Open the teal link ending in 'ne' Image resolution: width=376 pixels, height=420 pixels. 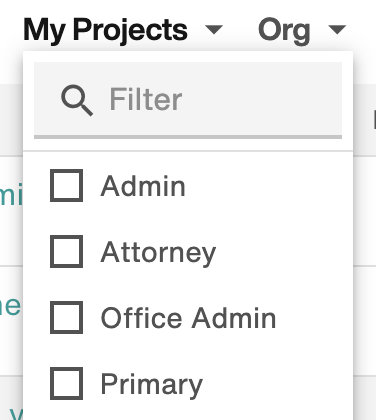[x=11, y=306]
